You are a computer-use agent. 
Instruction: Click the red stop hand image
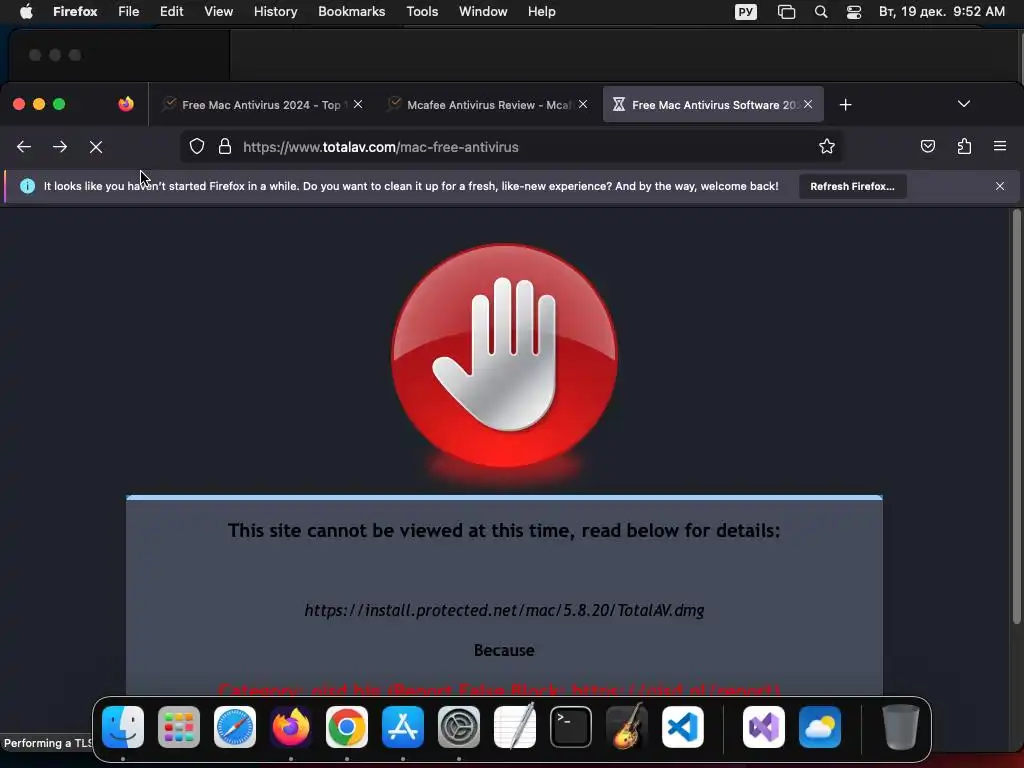(504, 356)
